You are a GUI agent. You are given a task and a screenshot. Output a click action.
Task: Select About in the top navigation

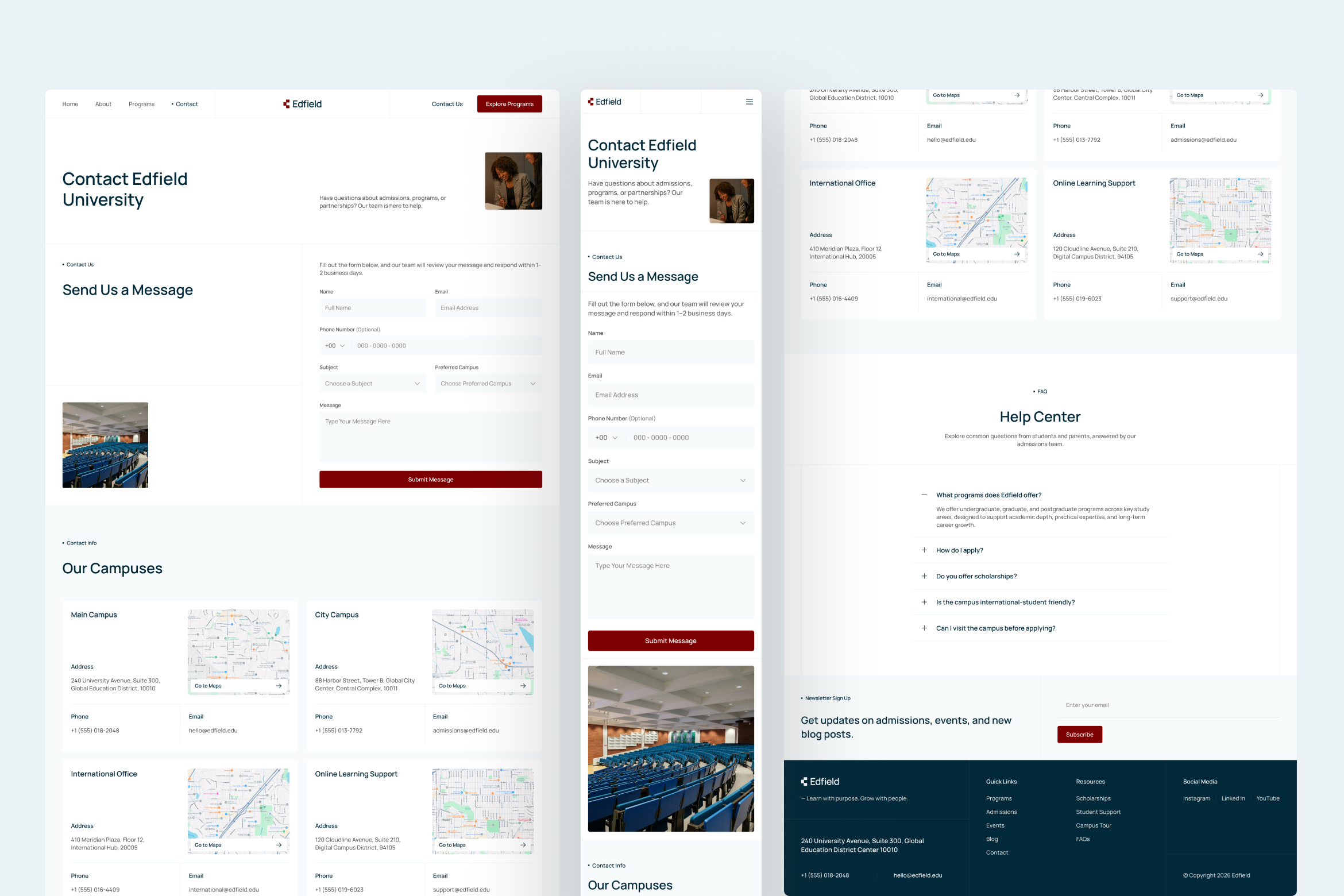click(x=103, y=104)
